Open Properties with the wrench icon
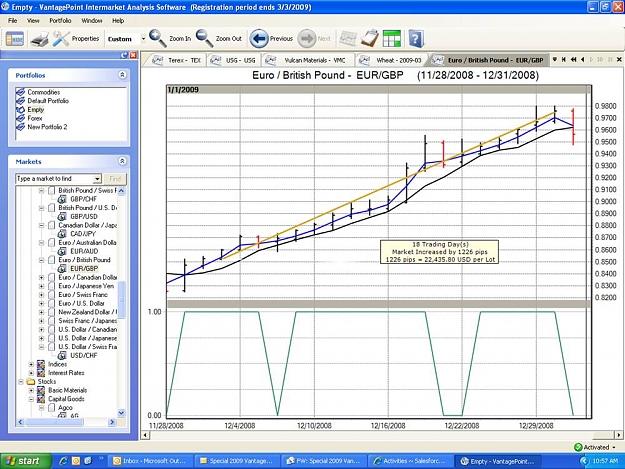 click(61, 39)
